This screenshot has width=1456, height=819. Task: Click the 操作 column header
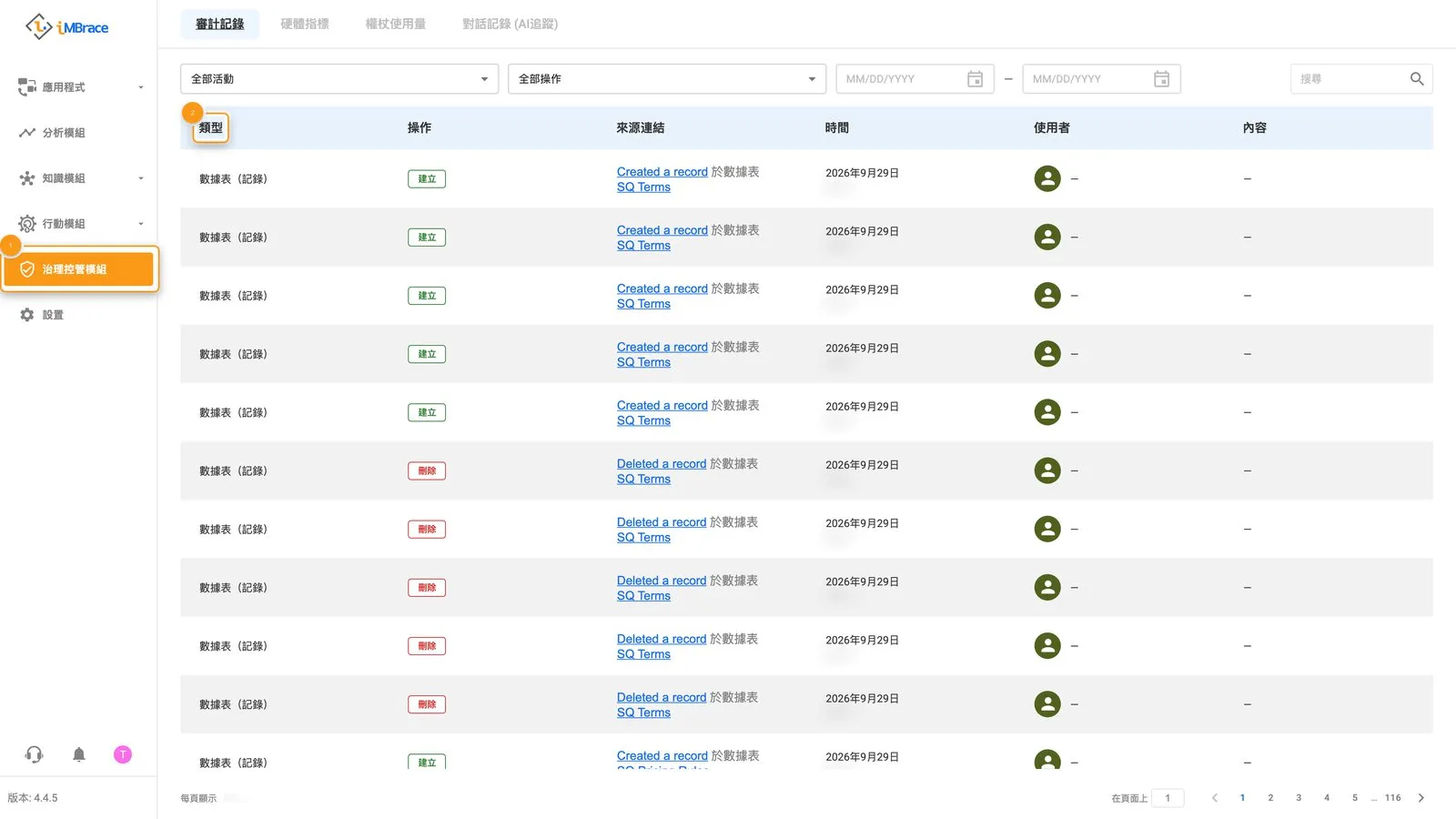(420, 128)
